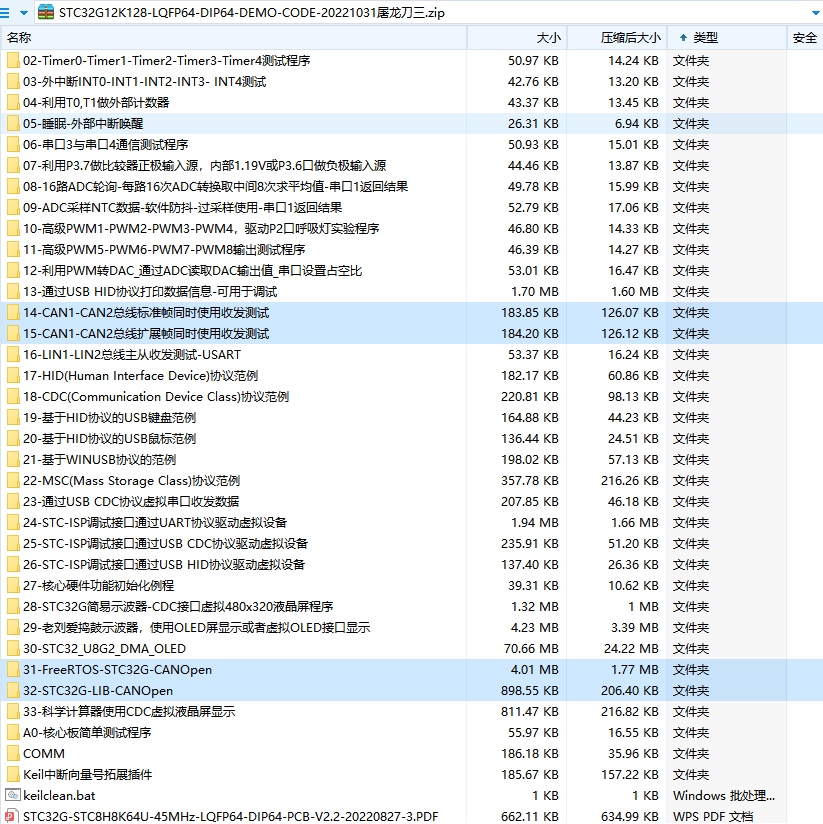The width and height of the screenshot is (823, 824).
Task: Click folder icon of 21-WINUSB row
Action: (x=13, y=460)
